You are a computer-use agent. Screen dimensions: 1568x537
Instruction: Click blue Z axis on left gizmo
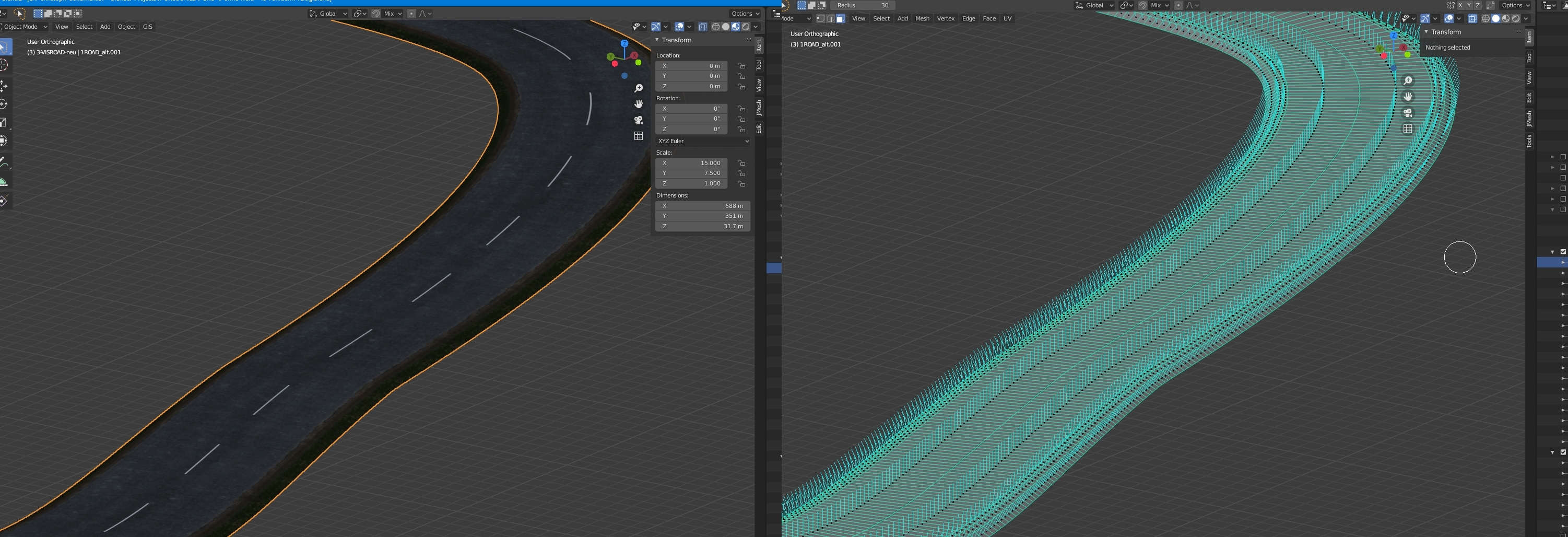(x=624, y=43)
